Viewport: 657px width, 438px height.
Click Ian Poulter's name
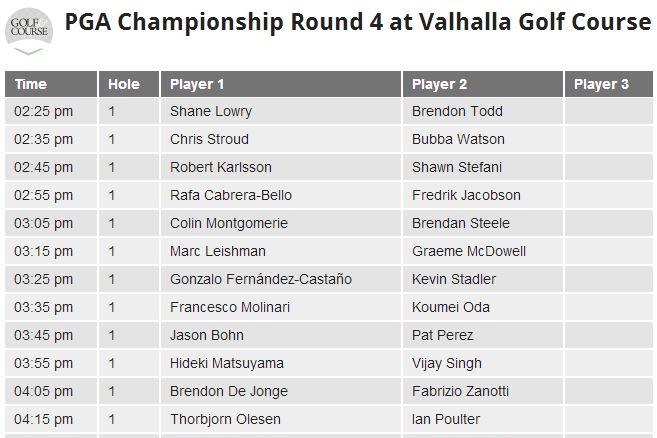446,419
